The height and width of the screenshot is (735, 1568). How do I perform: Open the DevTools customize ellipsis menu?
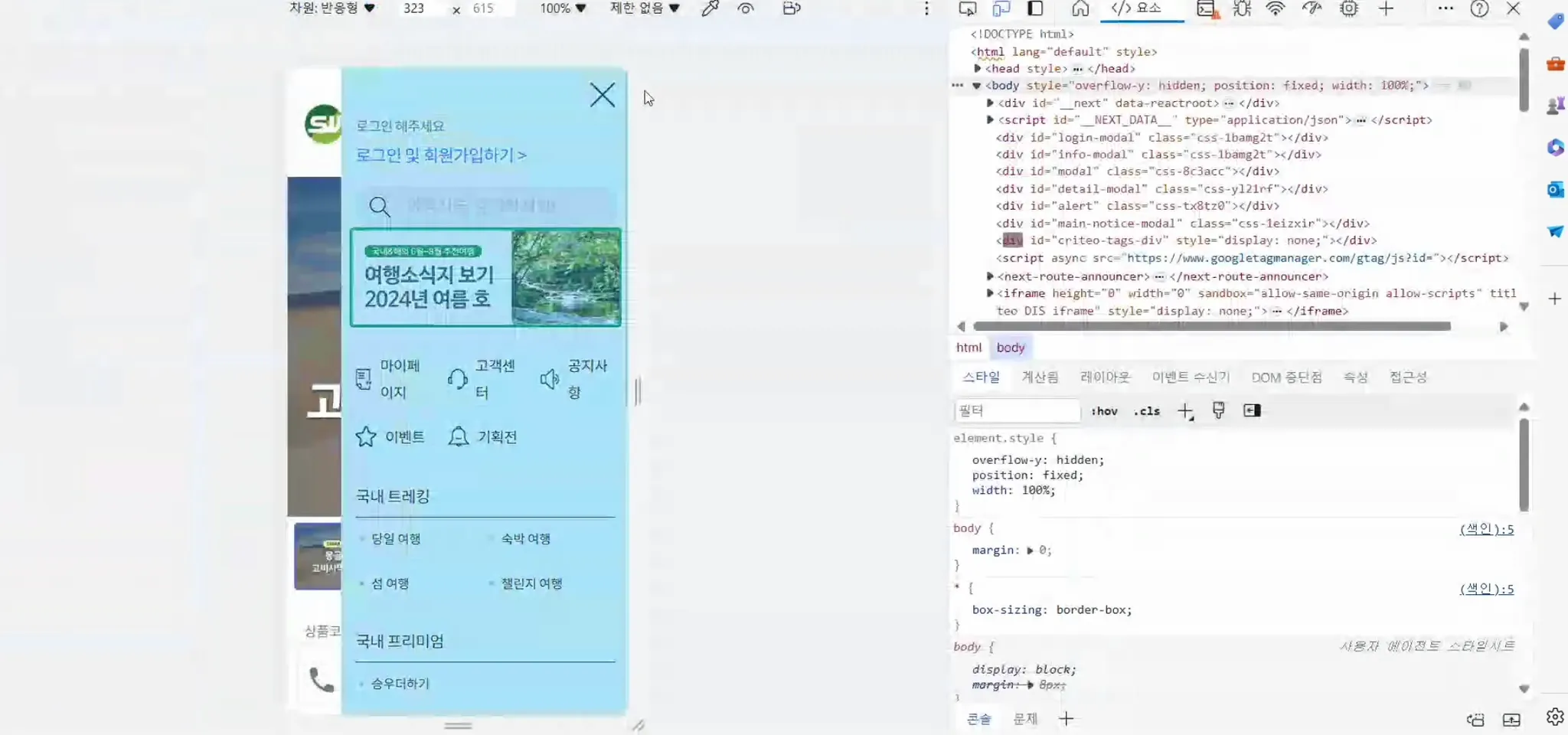click(x=1445, y=8)
